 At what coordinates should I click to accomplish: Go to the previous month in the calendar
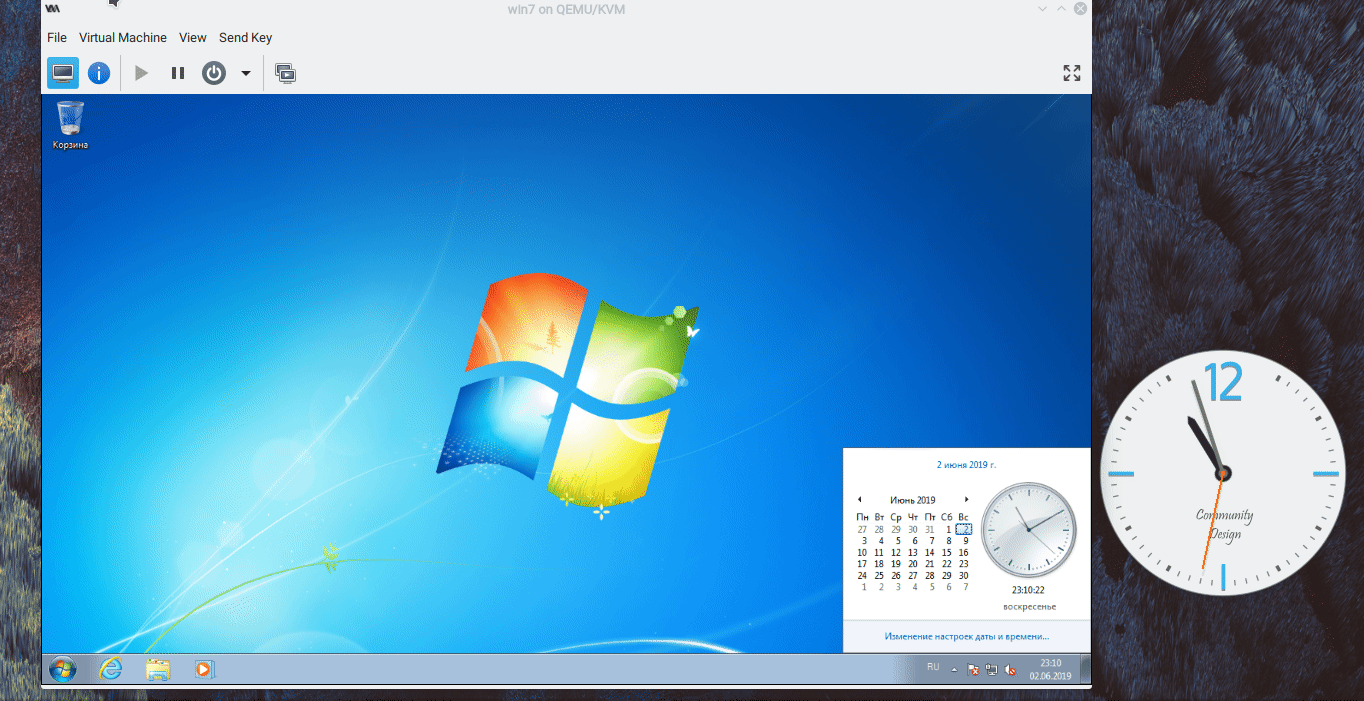(x=859, y=500)
